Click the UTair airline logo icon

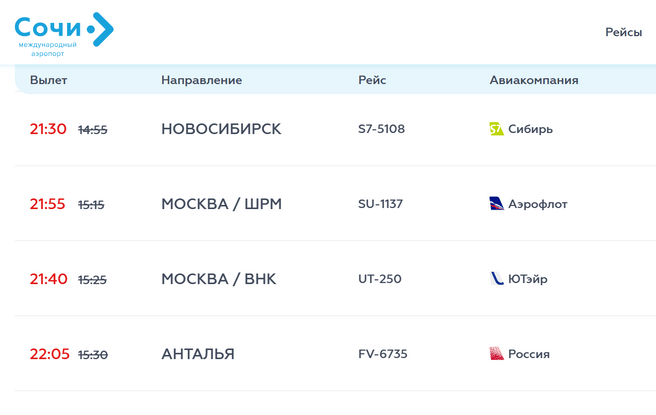point(496,279)
